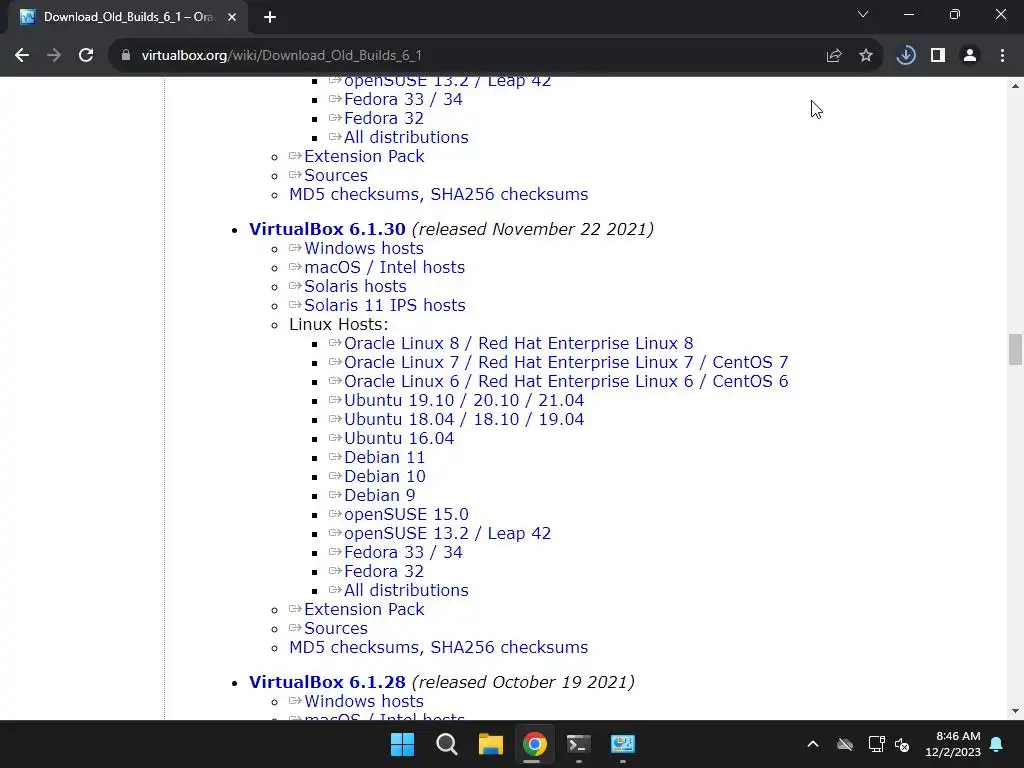The height and width of the screenshot is (768, 1024).
Task: Open Oracle Linux 7 / CentOS 7 link
Action: coord(566,362)
